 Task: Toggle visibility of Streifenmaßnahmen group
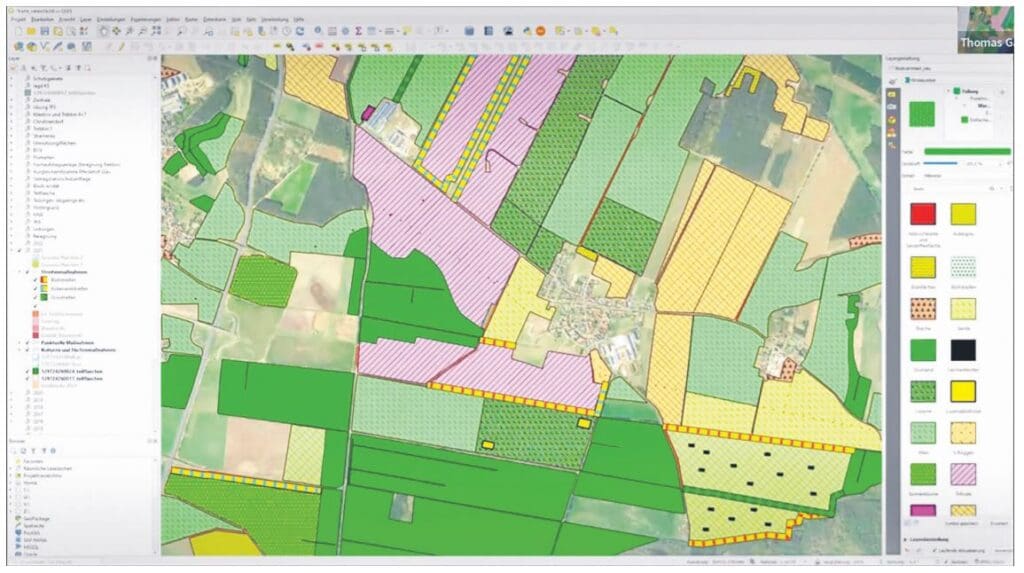pos(27,272)
